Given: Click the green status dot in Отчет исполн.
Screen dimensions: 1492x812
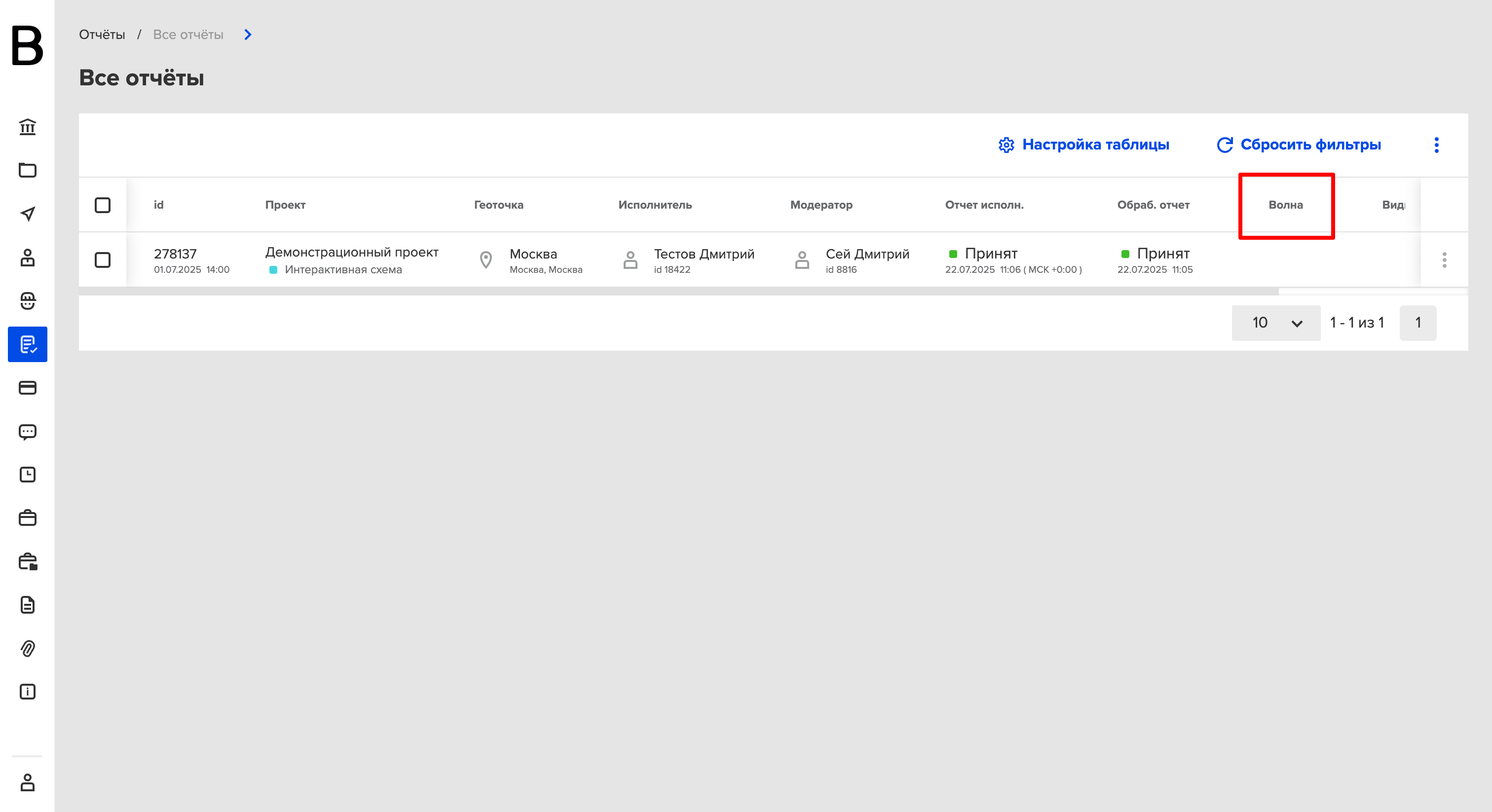Looking at the screenshot, I should pos(953,254).
